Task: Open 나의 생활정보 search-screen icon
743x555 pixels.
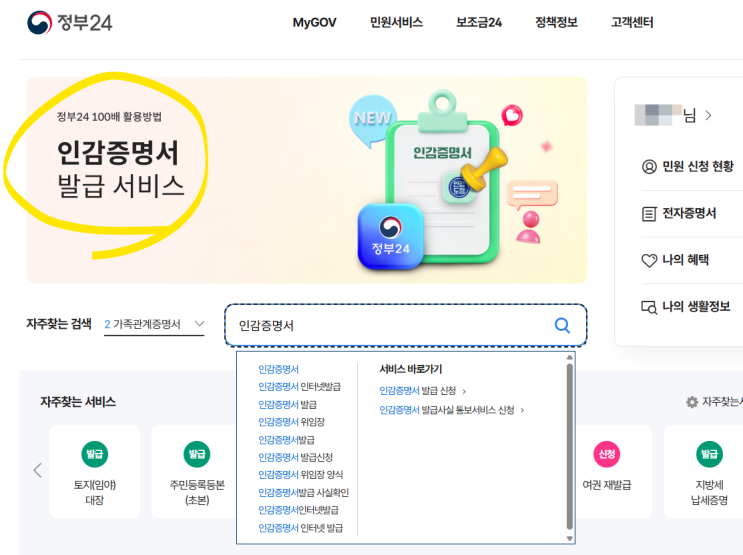Action: tap(649, 307)
